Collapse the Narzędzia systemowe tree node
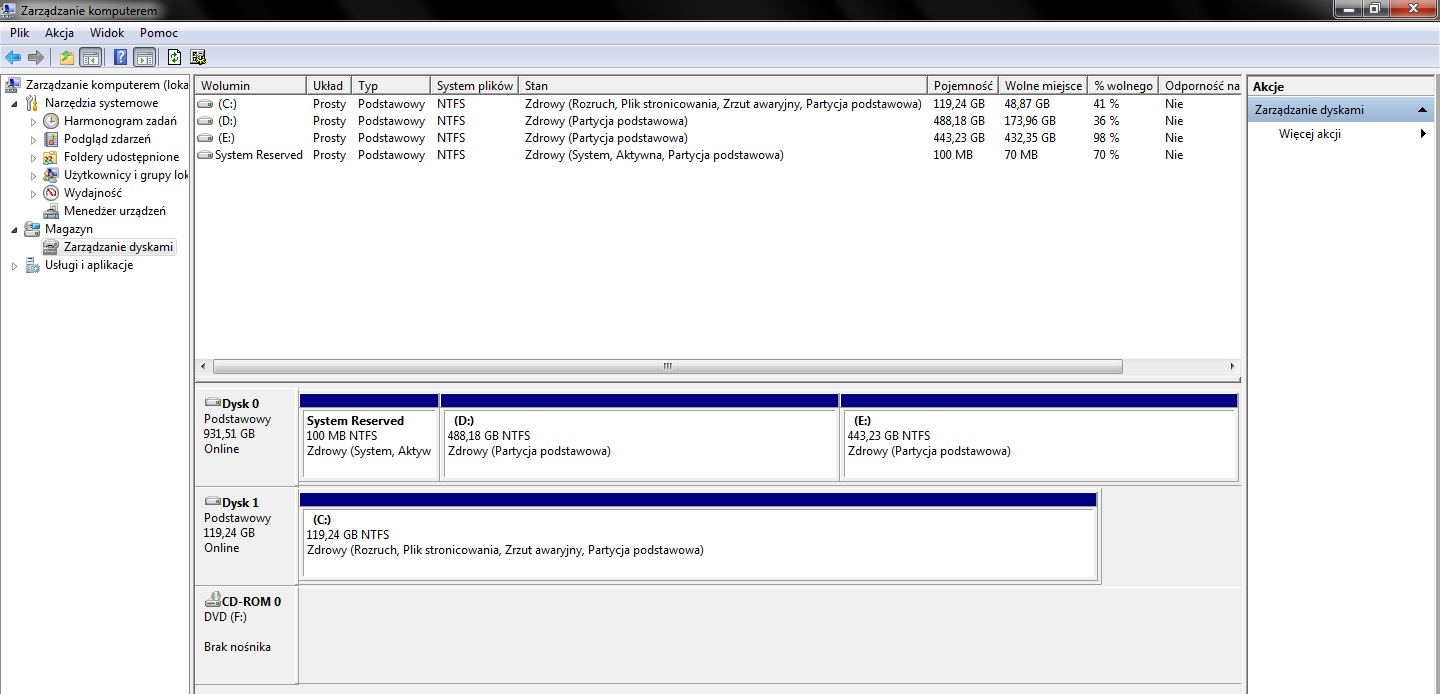The width and height of the screenshot is (1440, 694). coord(14,104)
